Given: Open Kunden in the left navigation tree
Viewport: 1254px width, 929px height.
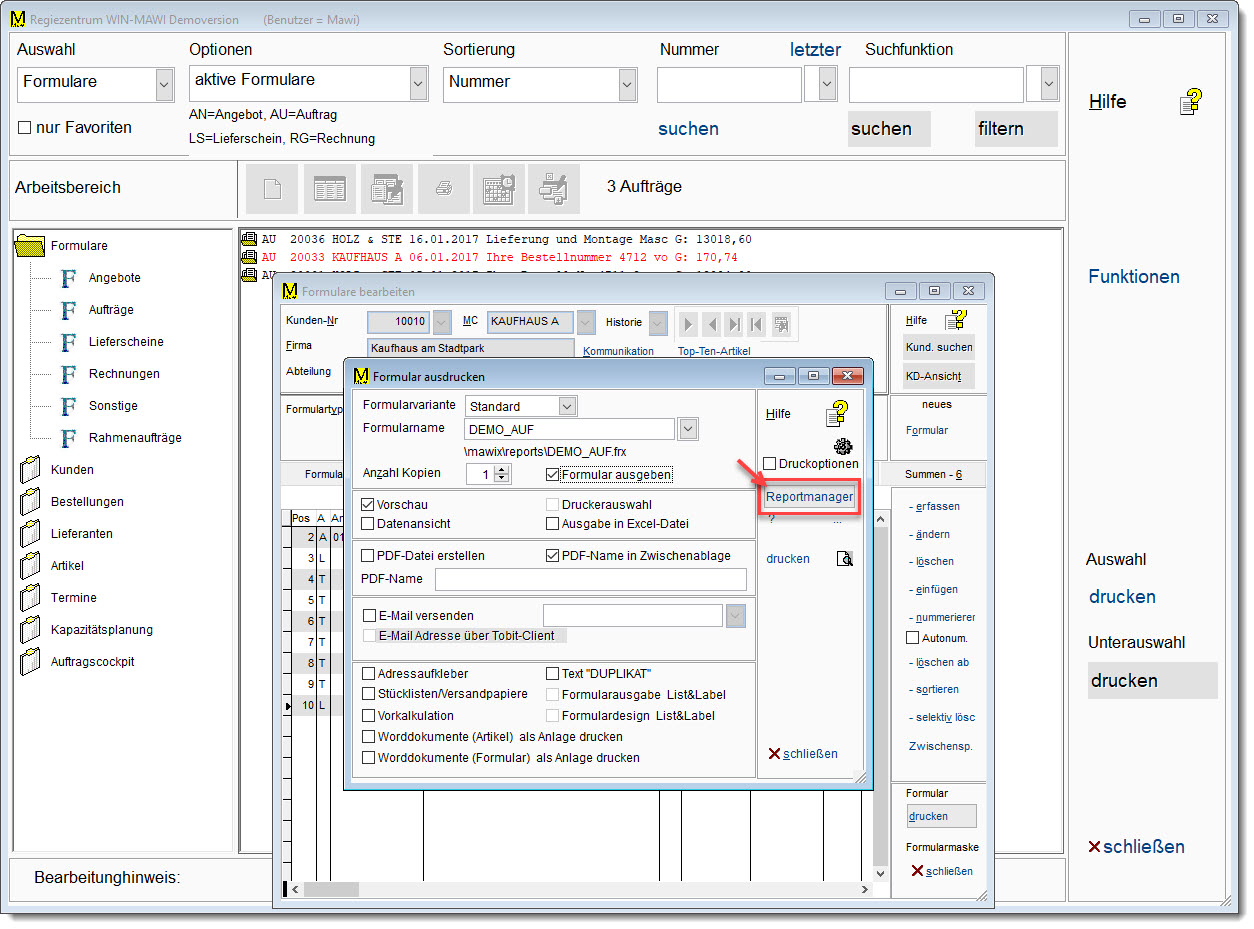Looking at the screenshot, I should 72,470.
